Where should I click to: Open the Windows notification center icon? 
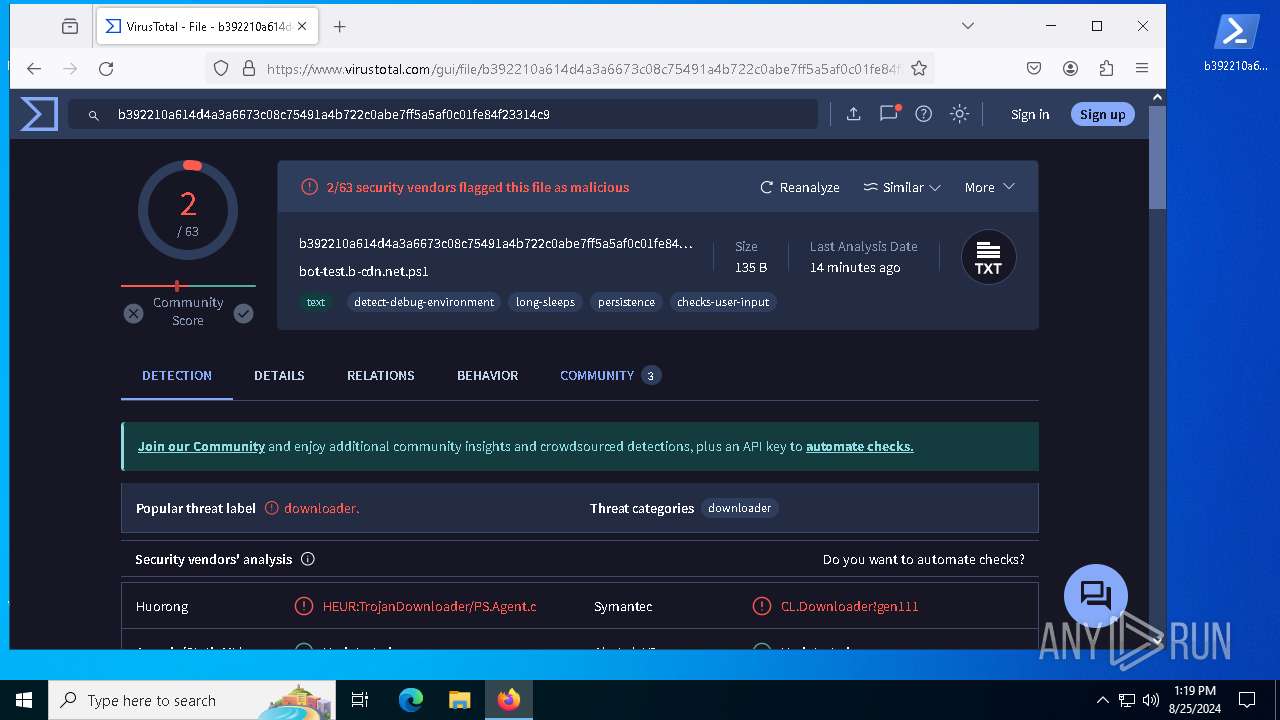(1247, 700)
